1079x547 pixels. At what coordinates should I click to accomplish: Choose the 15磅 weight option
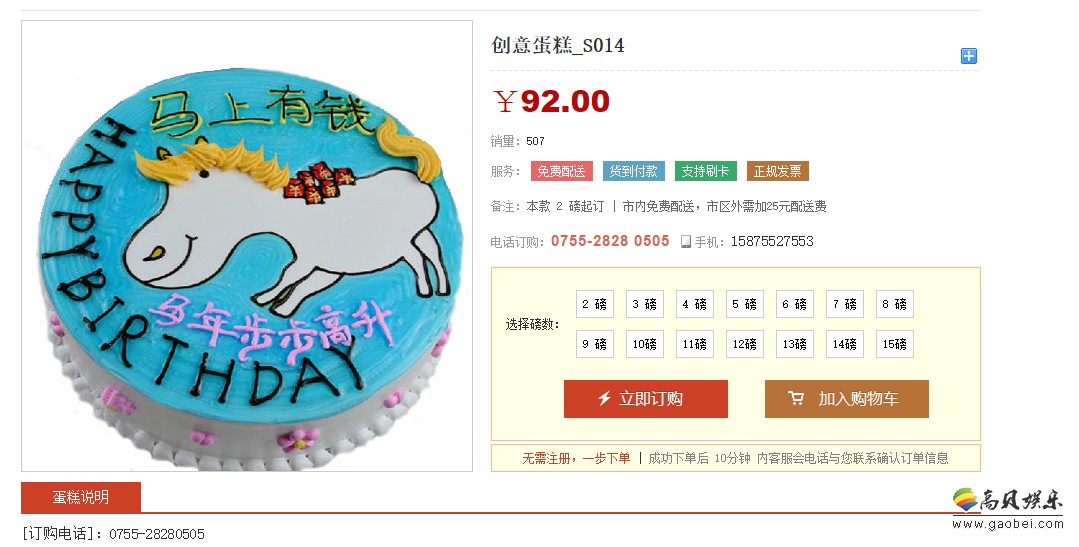895,344
